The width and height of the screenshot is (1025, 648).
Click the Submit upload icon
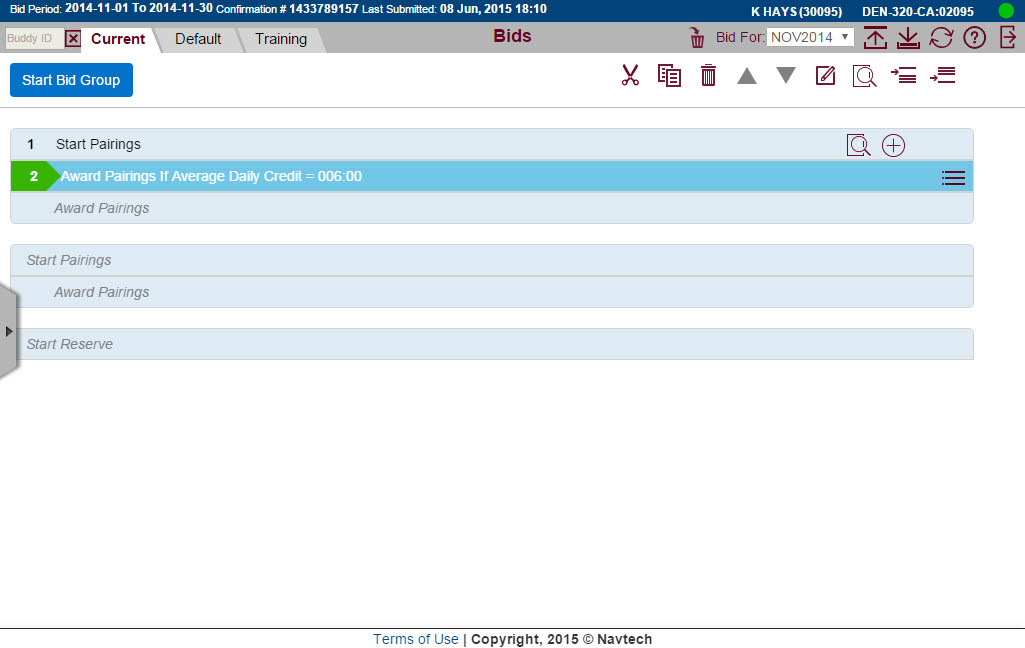(875, 38)
